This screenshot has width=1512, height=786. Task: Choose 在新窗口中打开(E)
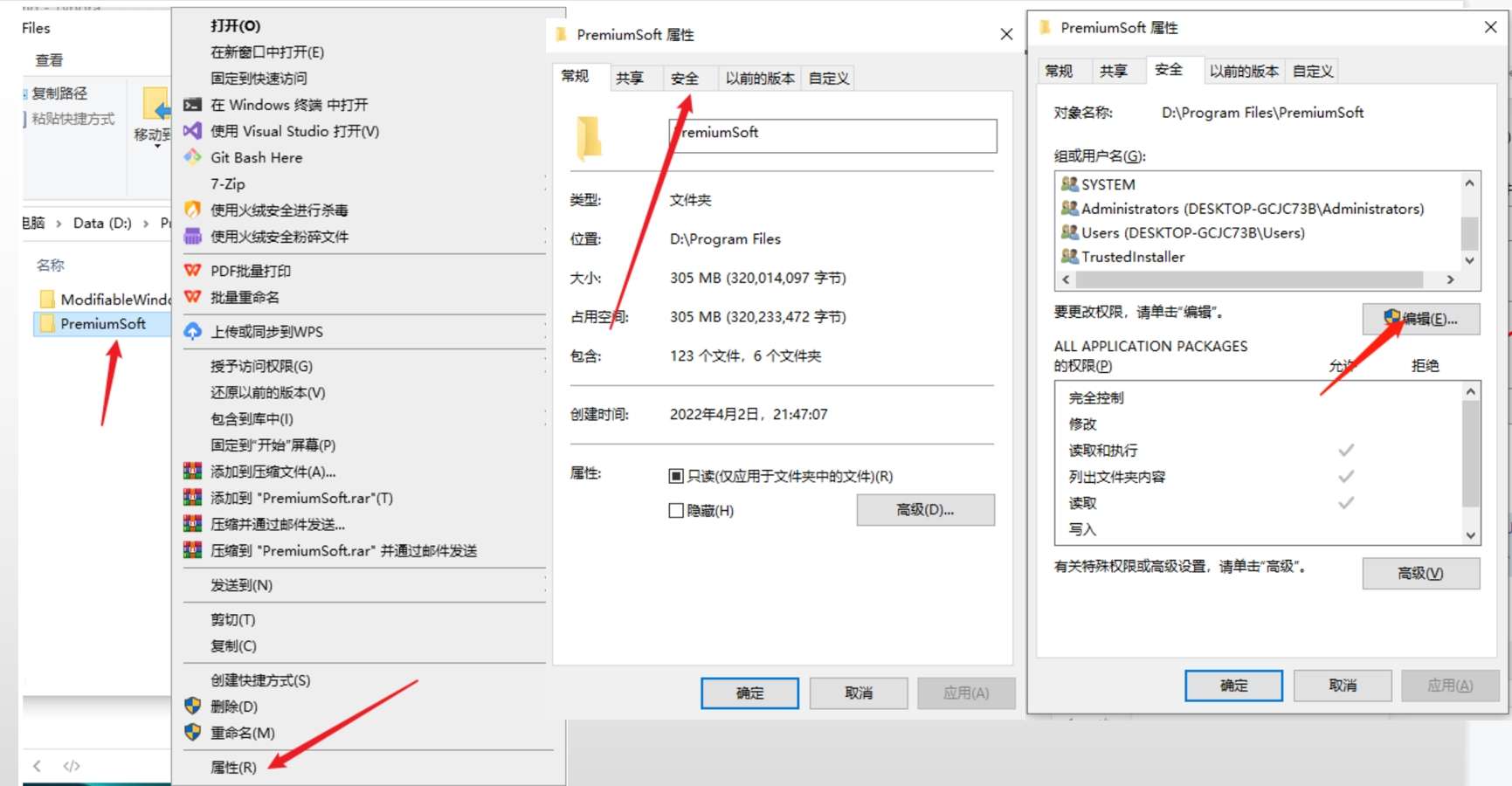[267, 52]
